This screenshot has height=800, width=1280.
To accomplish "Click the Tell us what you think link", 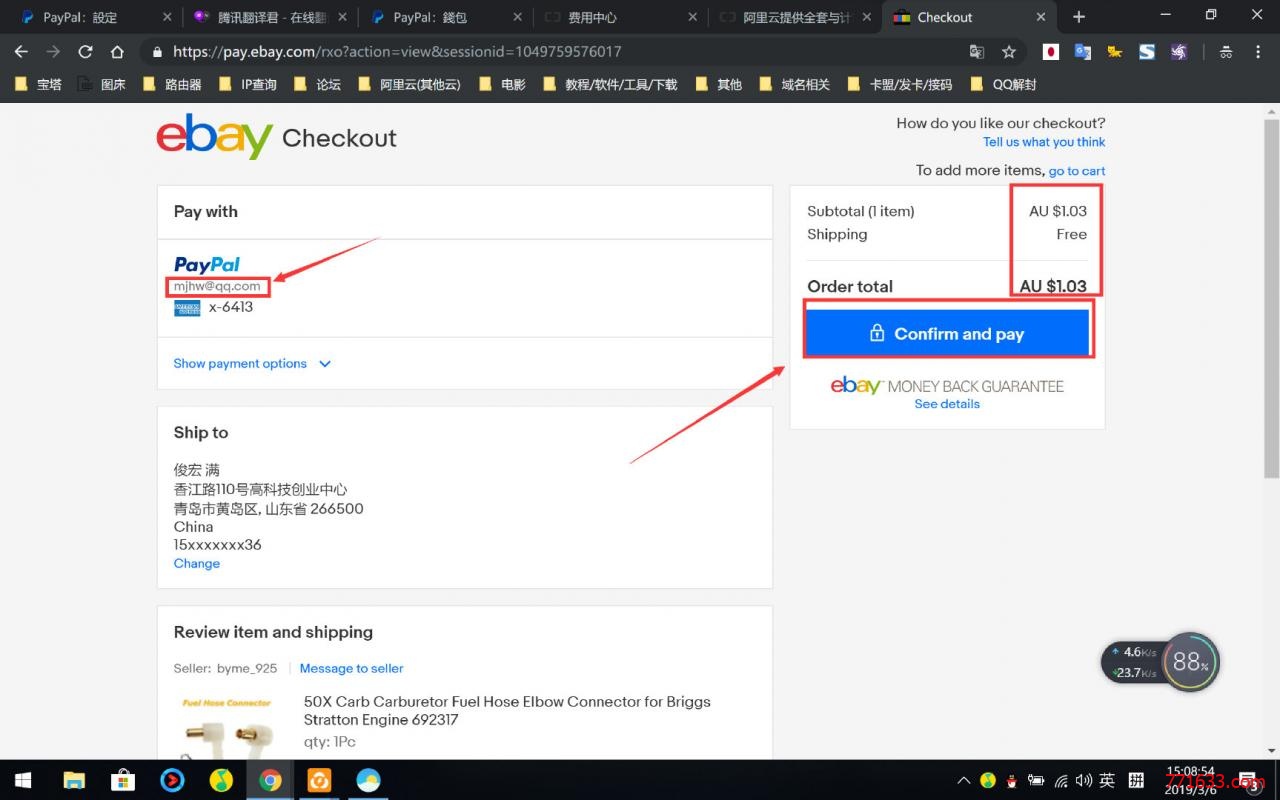I will point(1044,142).
